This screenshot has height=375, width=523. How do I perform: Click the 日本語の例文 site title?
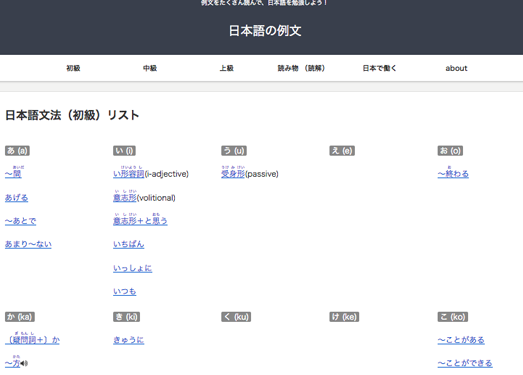pyautogui.click(x=265, y=31)
